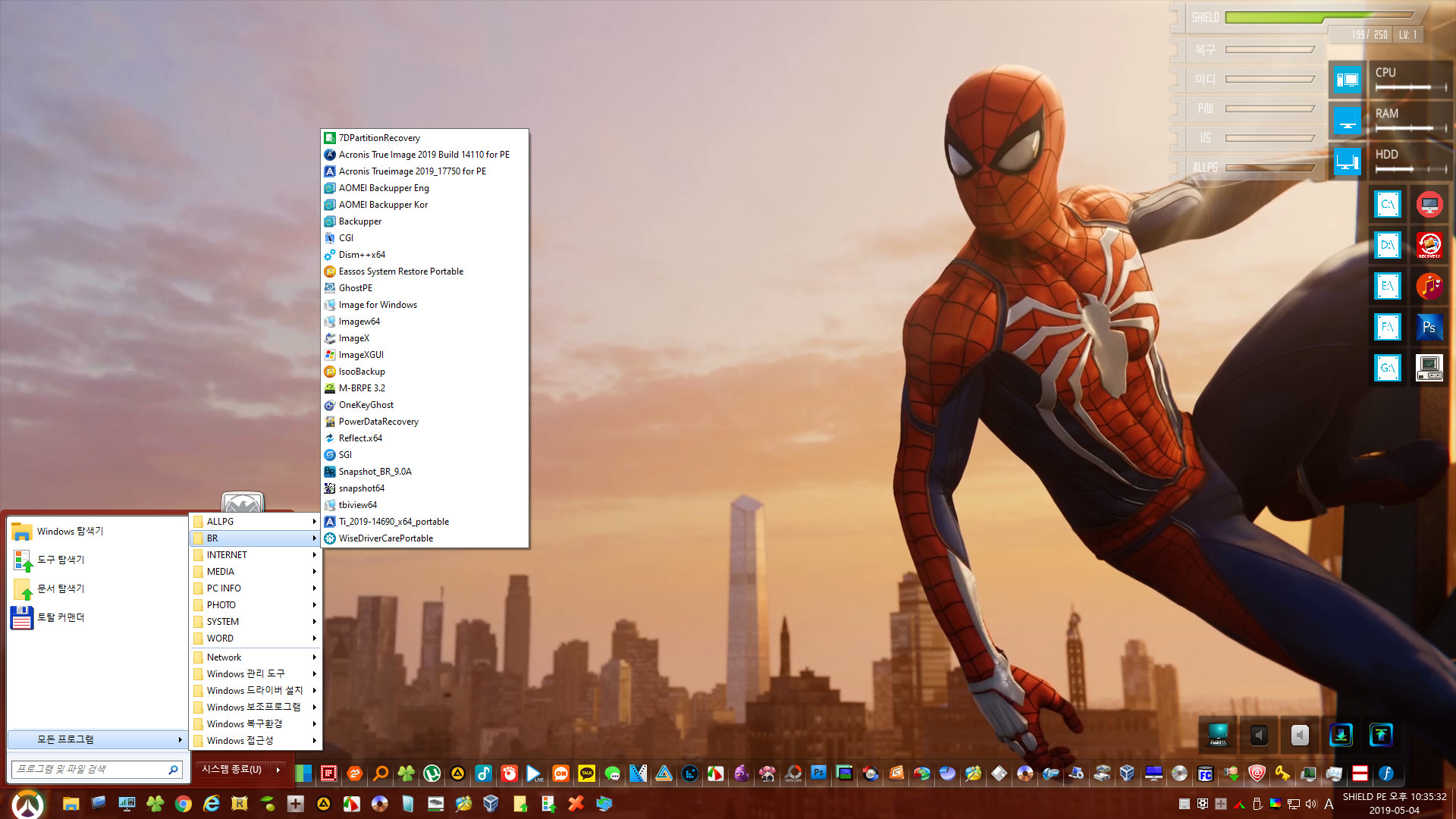Launch Google Chrome from the taskbar
1456x819 pixels.
pos(183,804)
